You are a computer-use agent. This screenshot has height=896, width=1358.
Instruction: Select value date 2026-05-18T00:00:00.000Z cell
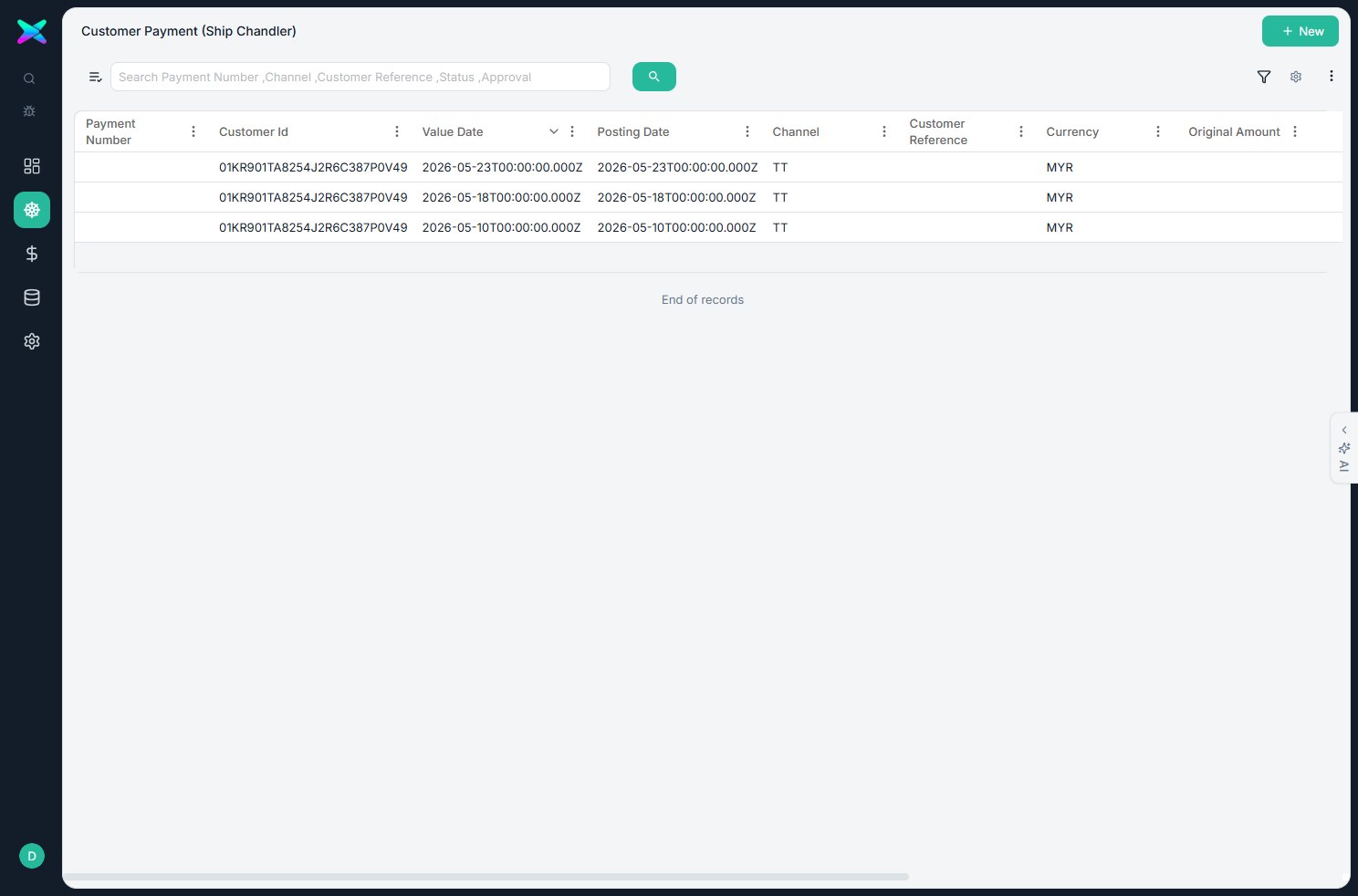502,197
